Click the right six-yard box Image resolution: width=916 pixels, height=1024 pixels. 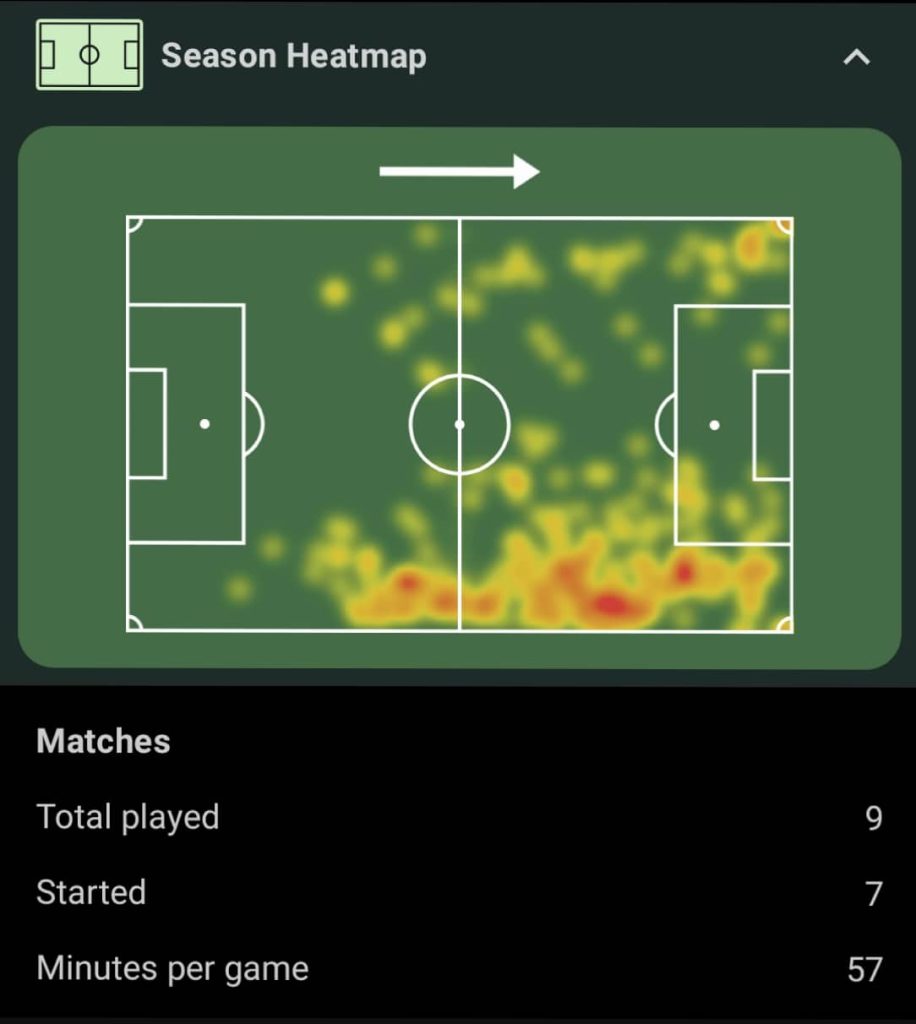tap(772, 425)
